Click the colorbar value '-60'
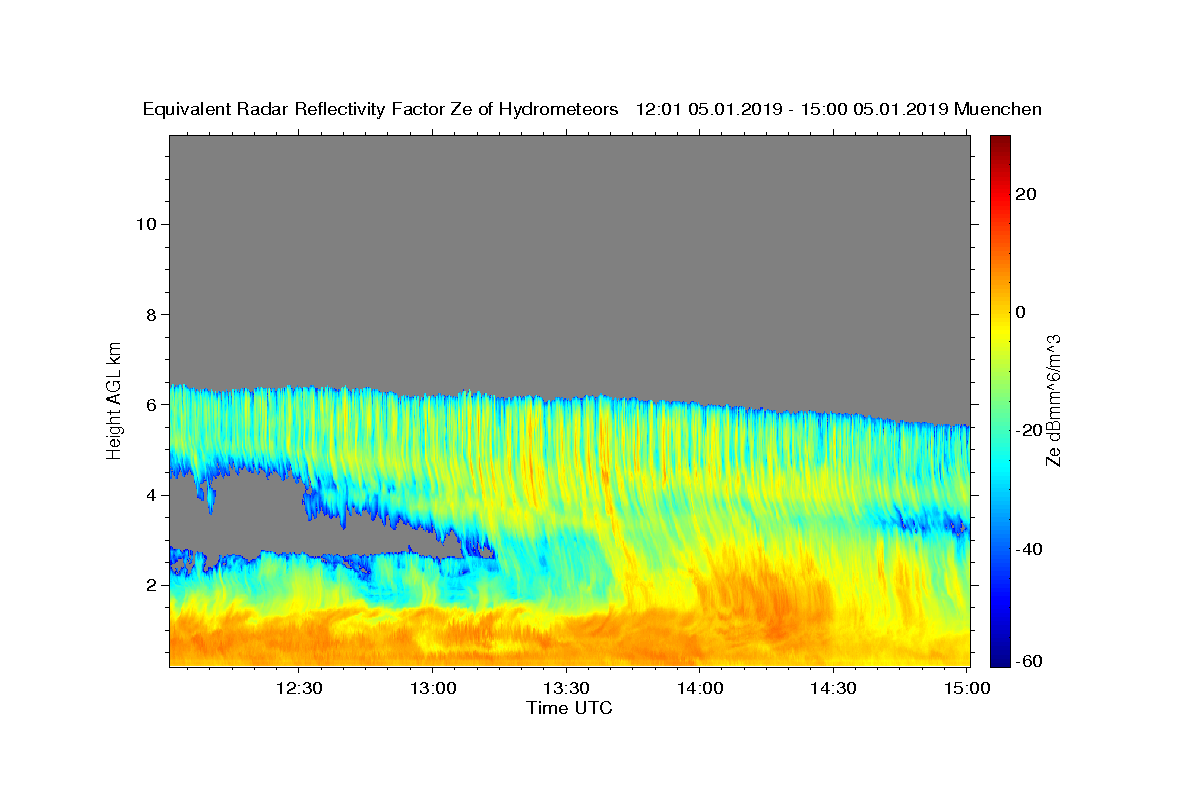The height and width of the screenshot is (800, 1200). (x=1029, y=661)
